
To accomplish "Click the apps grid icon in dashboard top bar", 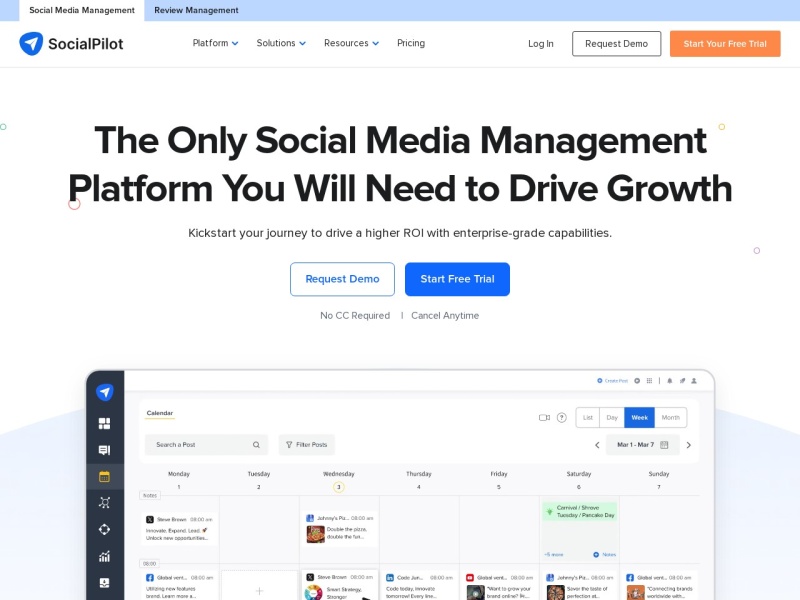I will click(x=649, y=381).
